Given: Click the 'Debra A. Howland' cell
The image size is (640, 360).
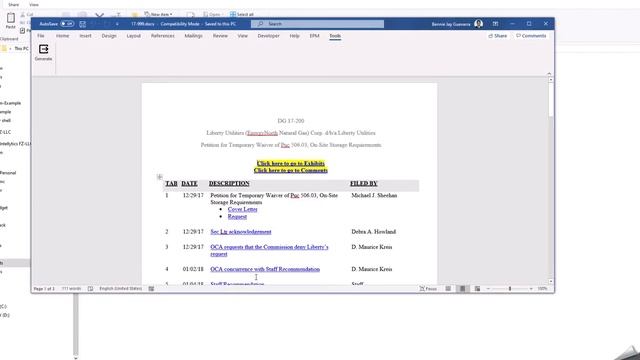Looking at the screenshot, I should tap(373, 232).
